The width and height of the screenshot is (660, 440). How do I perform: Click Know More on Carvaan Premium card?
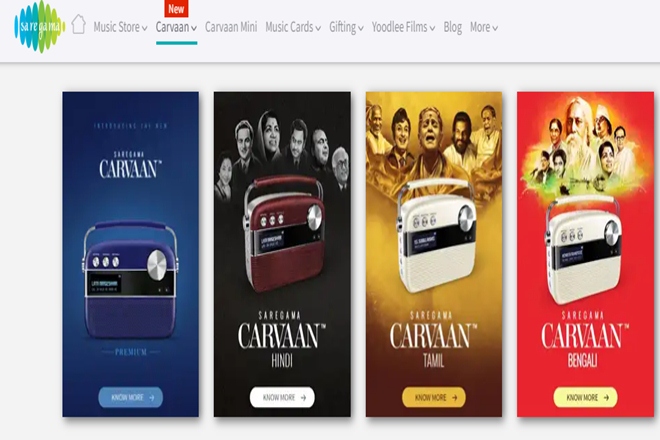point(130,397)
